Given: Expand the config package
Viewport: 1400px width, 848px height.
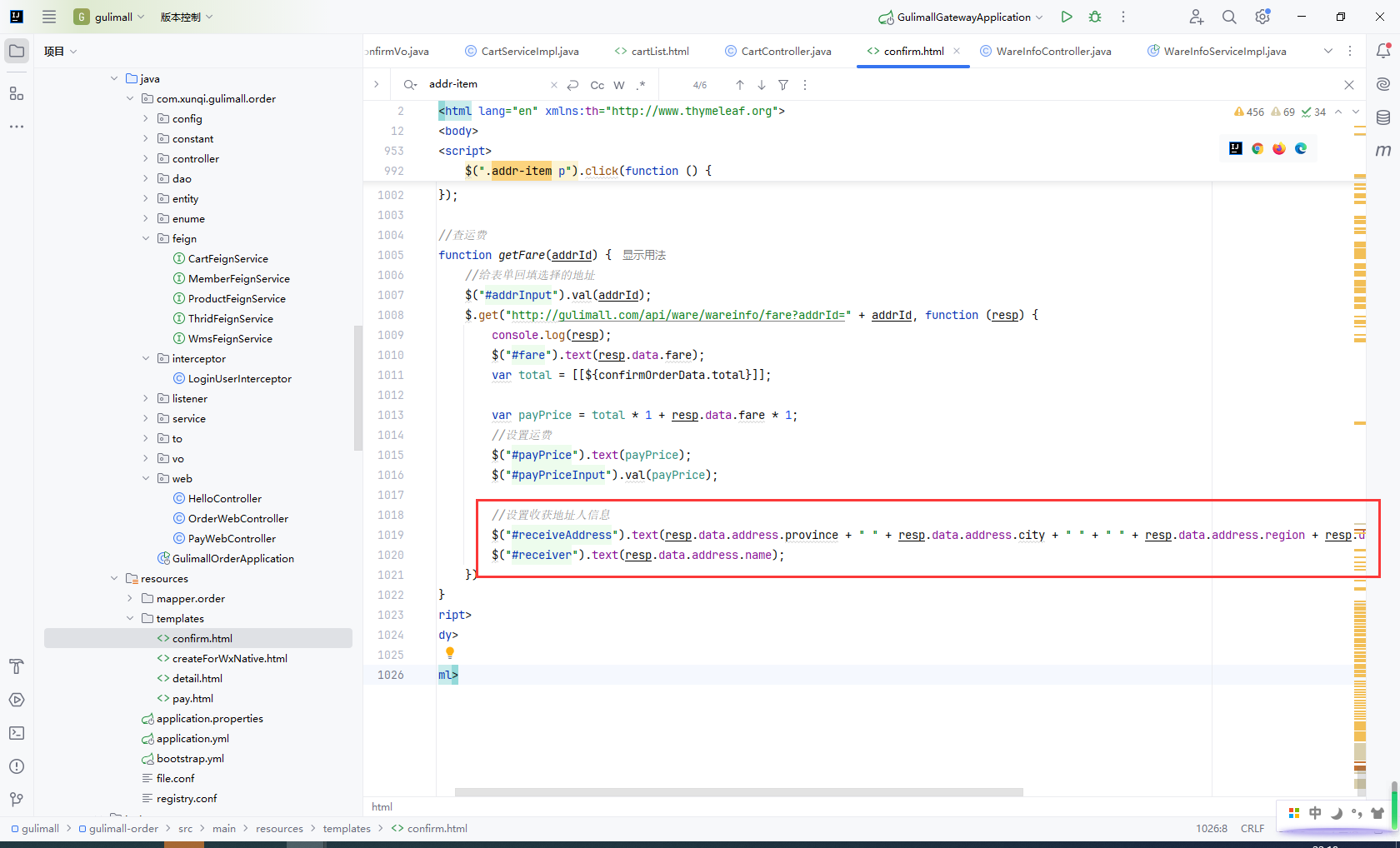Looking at the screenshot, I should pyautogui.click(x=146, y=118).
